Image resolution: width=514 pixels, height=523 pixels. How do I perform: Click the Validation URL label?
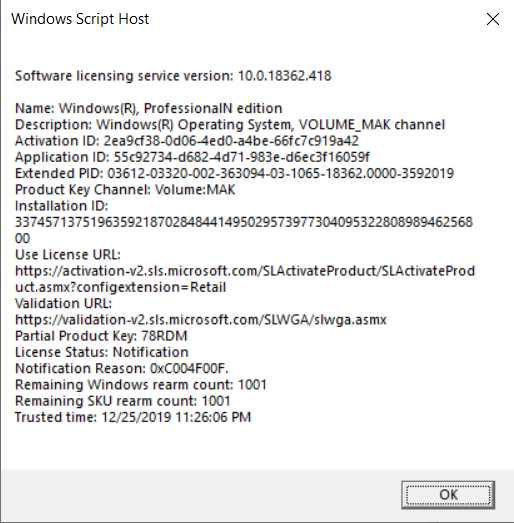[63, 304]
